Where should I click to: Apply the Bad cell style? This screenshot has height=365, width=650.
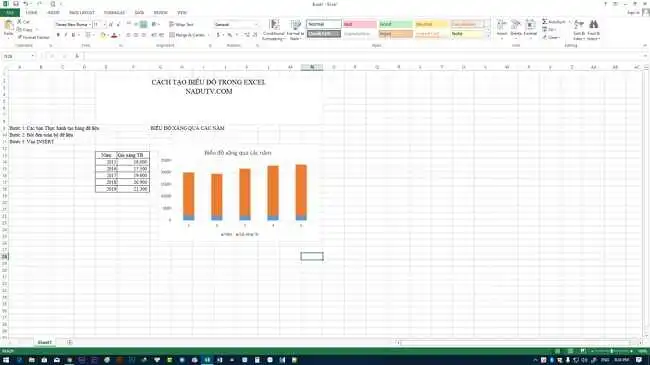[359, 24]
